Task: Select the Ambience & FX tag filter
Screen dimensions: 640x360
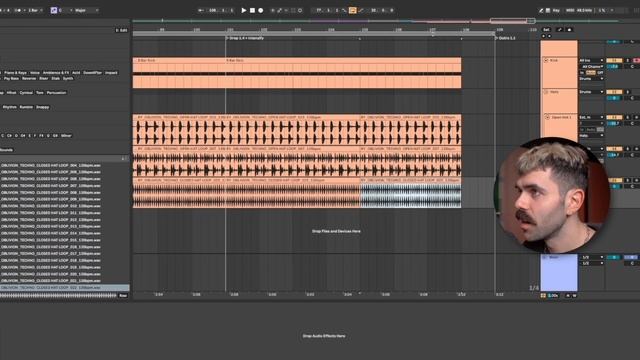Action: click(56, 73)
